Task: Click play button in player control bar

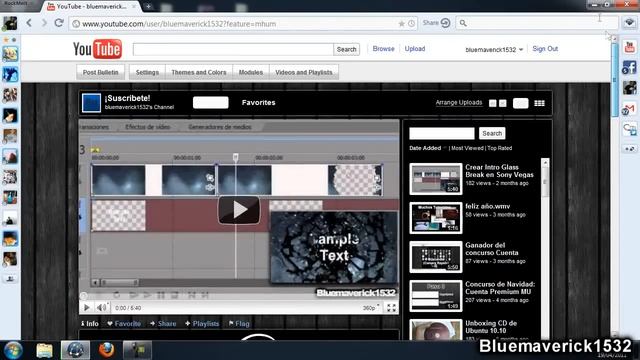Action: (87, 308)
